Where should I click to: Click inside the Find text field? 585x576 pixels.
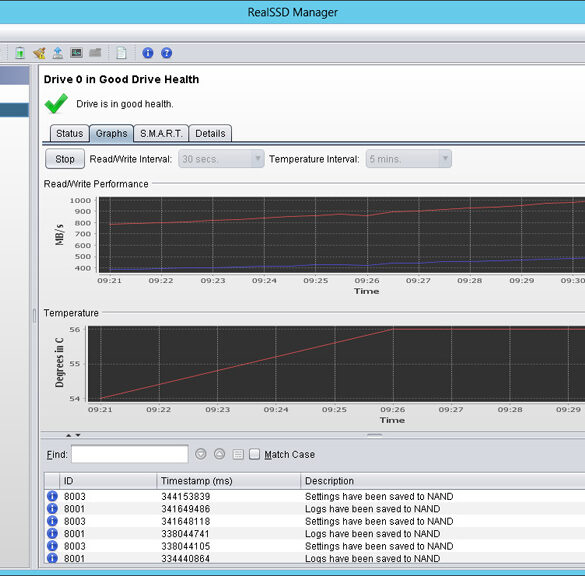[129, 454]
